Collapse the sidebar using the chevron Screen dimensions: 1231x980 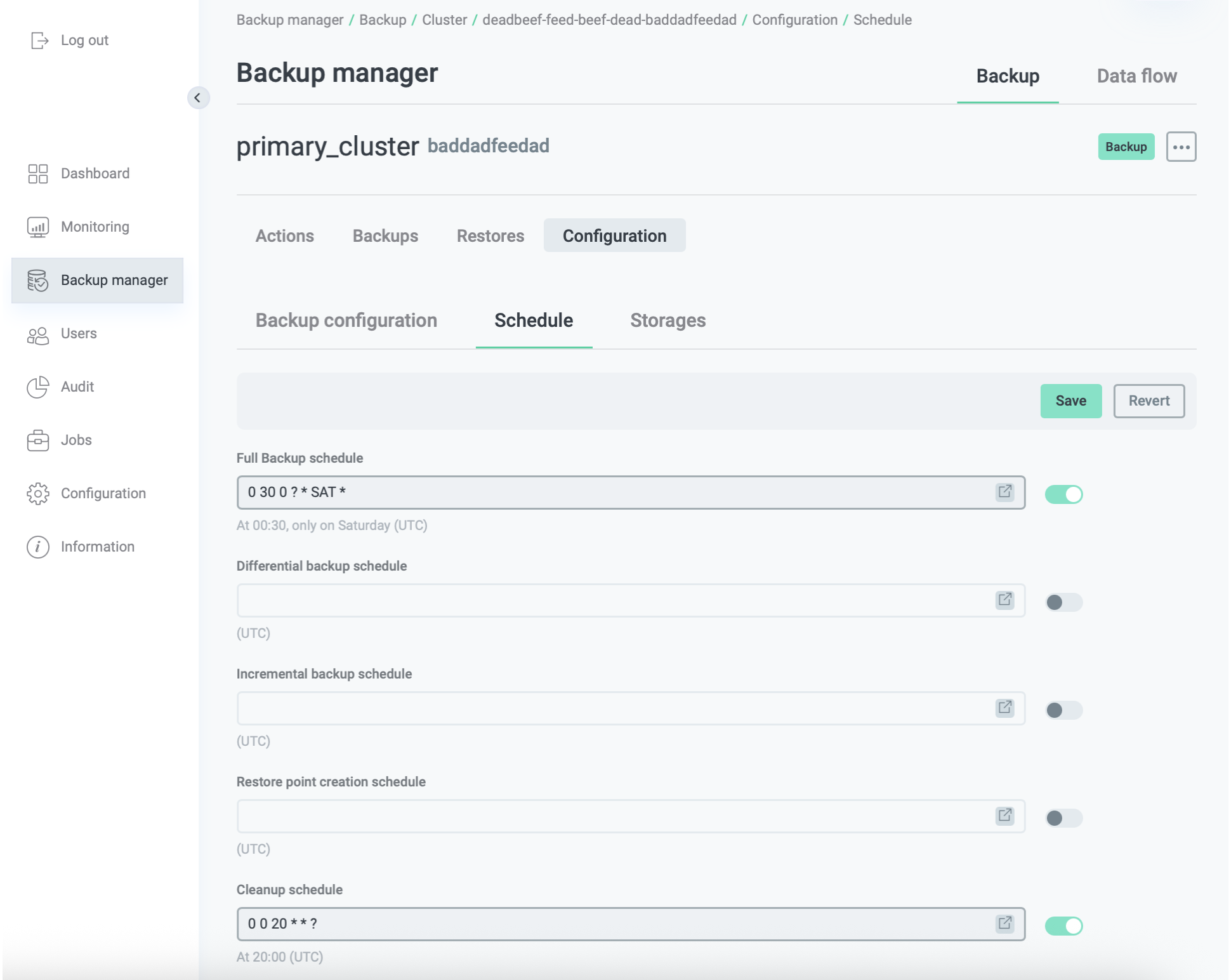pos(199,98)
